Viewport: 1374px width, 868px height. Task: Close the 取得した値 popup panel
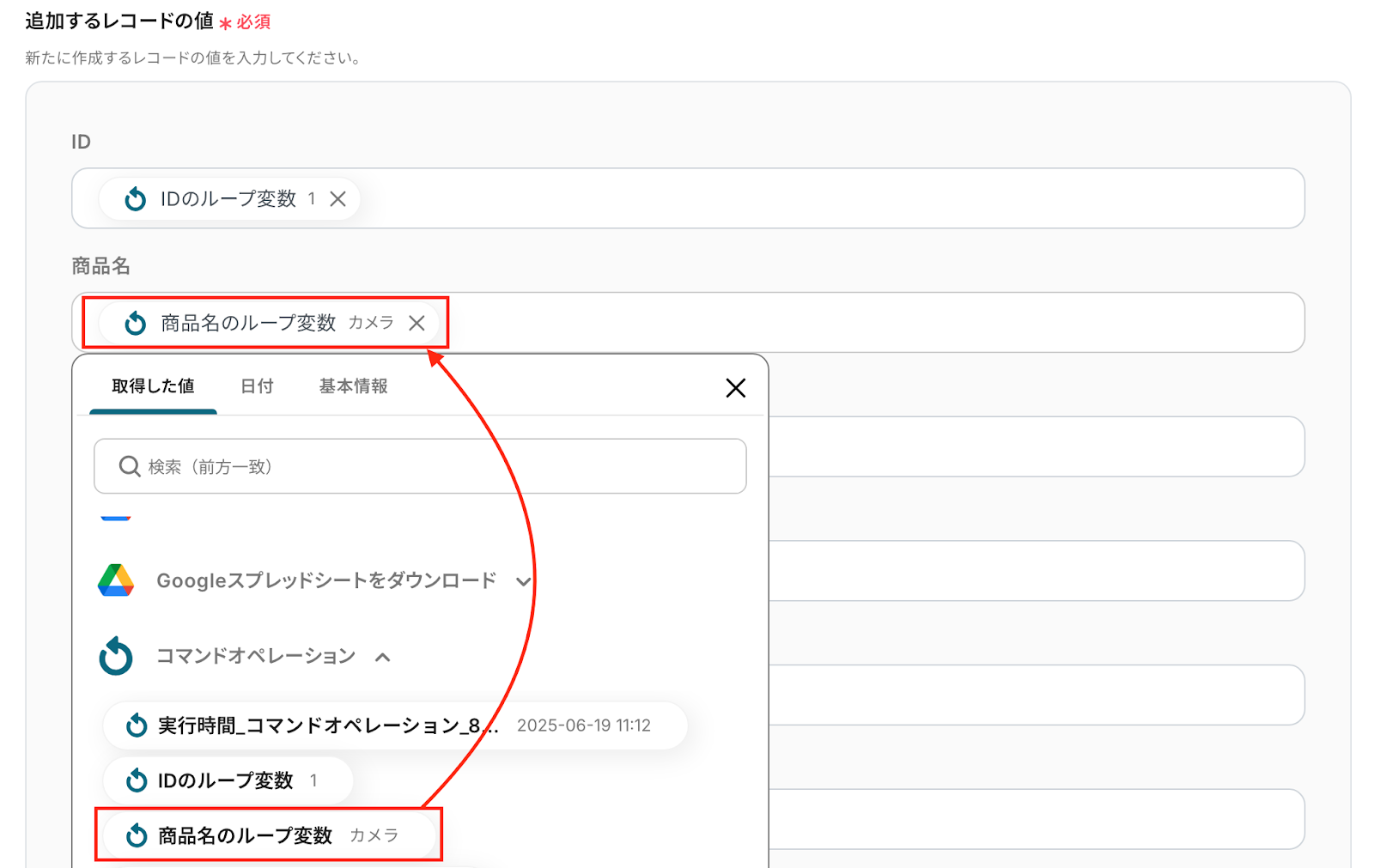[x=736, y=388]
